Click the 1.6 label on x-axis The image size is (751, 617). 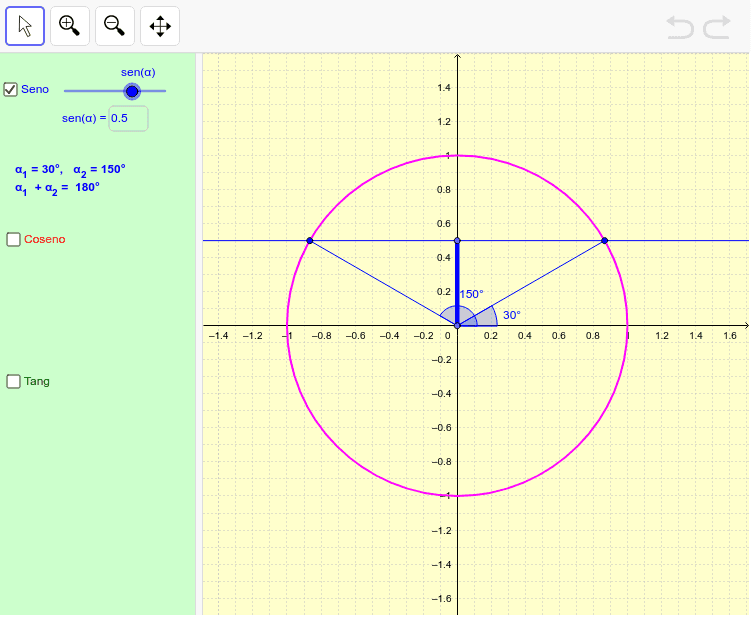pyautogui.click(x=730, y=336)
